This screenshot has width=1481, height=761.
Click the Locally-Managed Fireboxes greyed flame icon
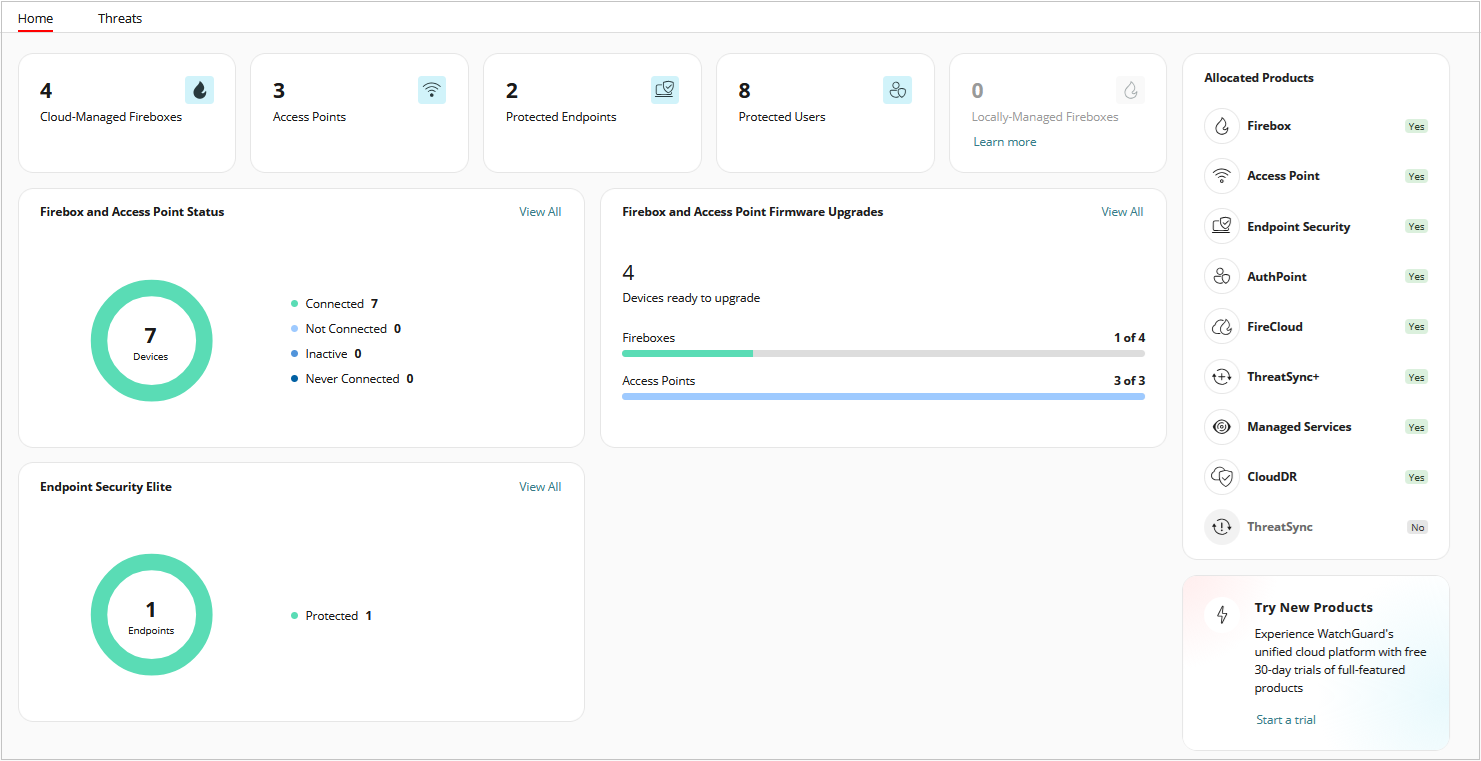pos(1131,90)
